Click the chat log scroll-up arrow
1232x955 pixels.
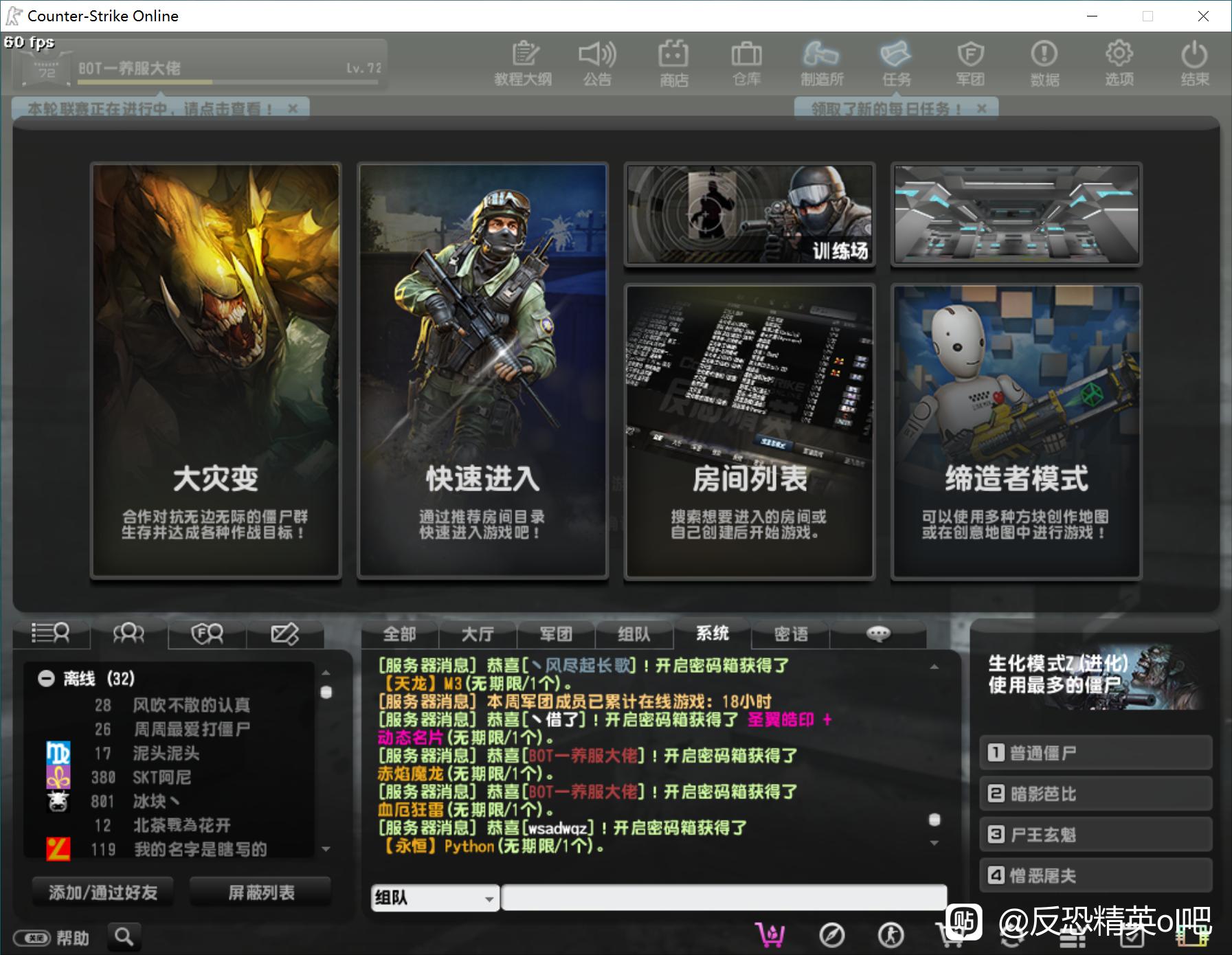(x=934, y=667)
